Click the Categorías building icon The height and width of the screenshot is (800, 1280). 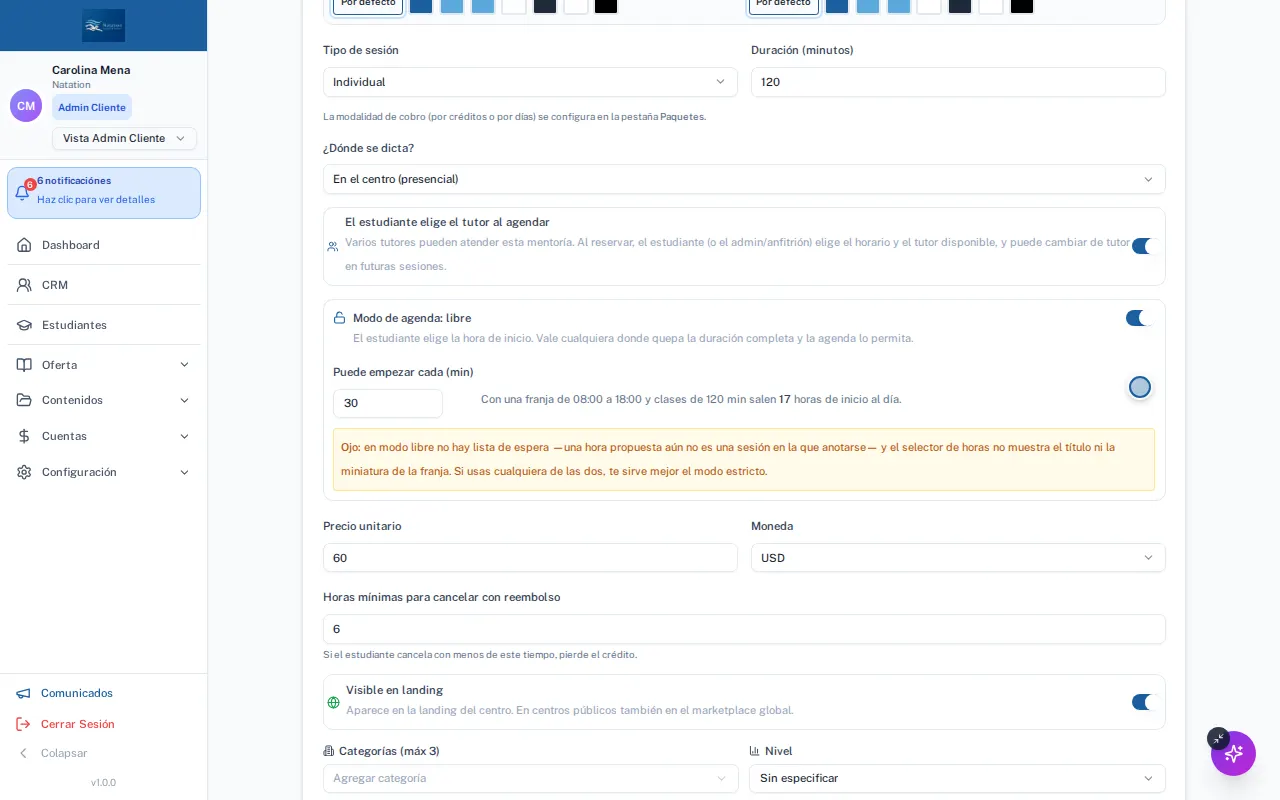329,751
